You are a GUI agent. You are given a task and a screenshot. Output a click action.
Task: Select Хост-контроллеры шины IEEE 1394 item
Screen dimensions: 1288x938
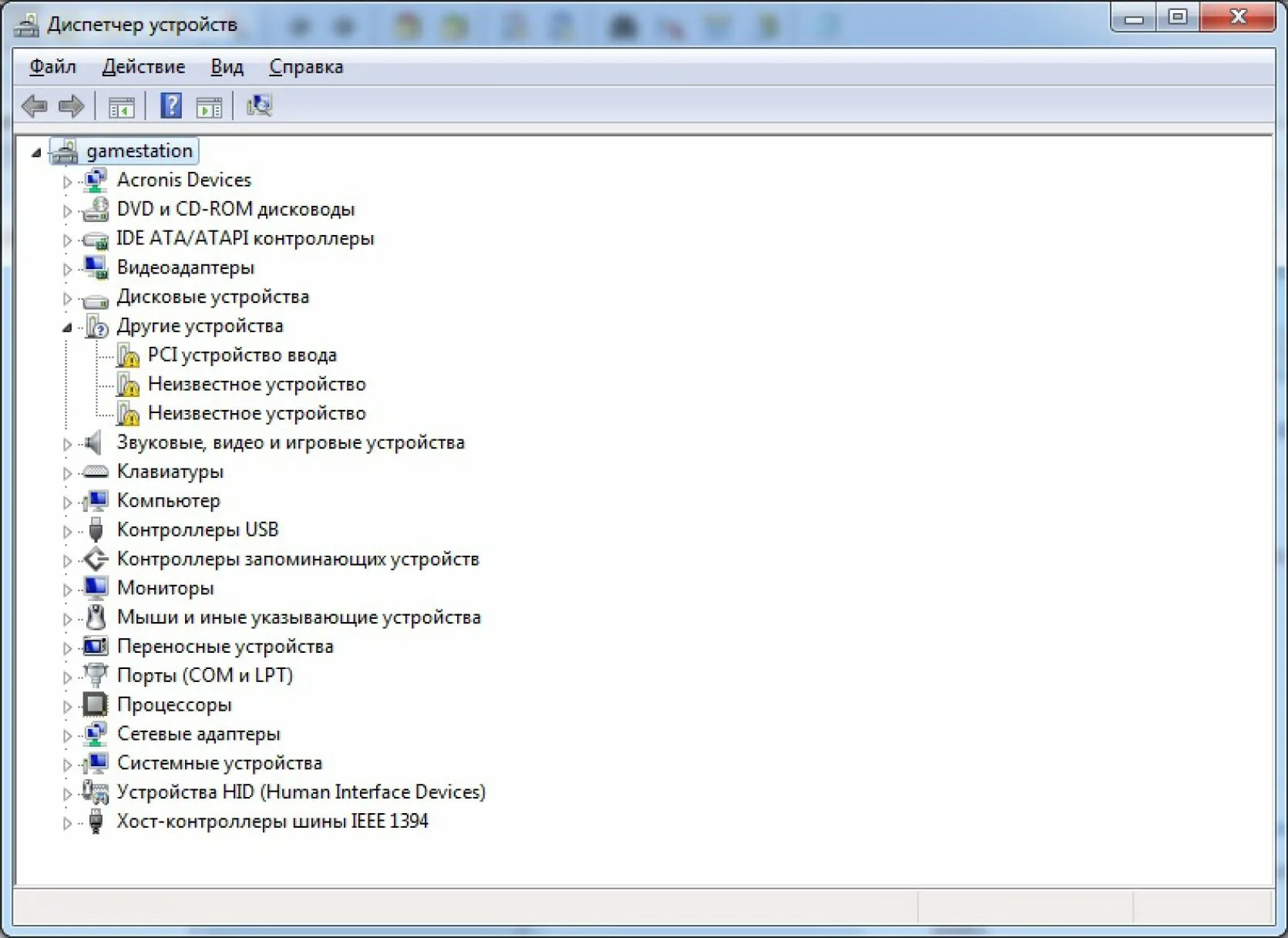point(272,821)
